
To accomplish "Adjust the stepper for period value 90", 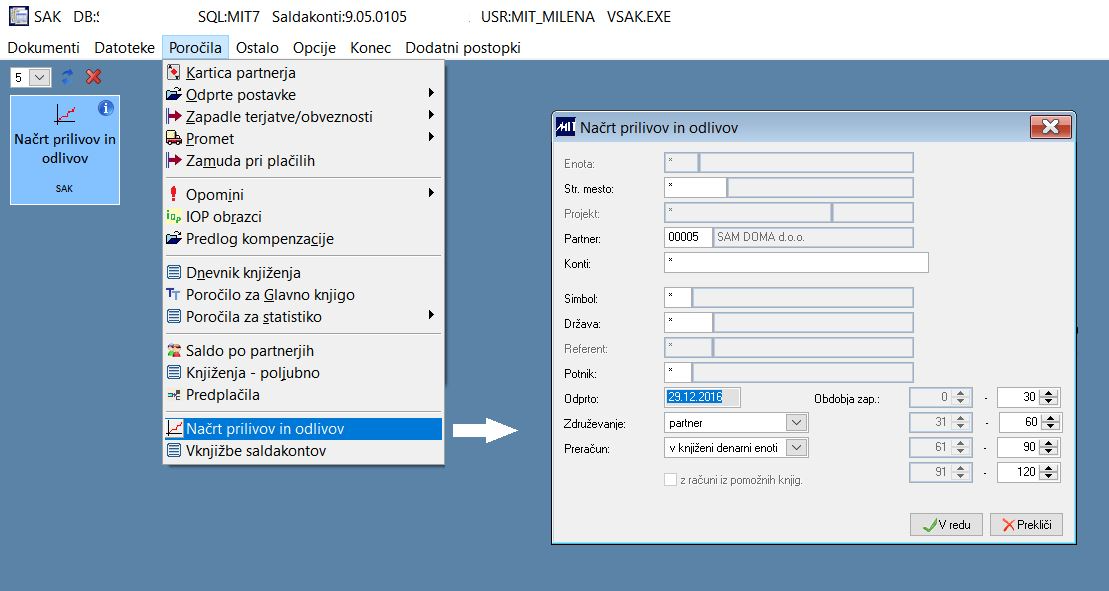I will [1050, 447].
